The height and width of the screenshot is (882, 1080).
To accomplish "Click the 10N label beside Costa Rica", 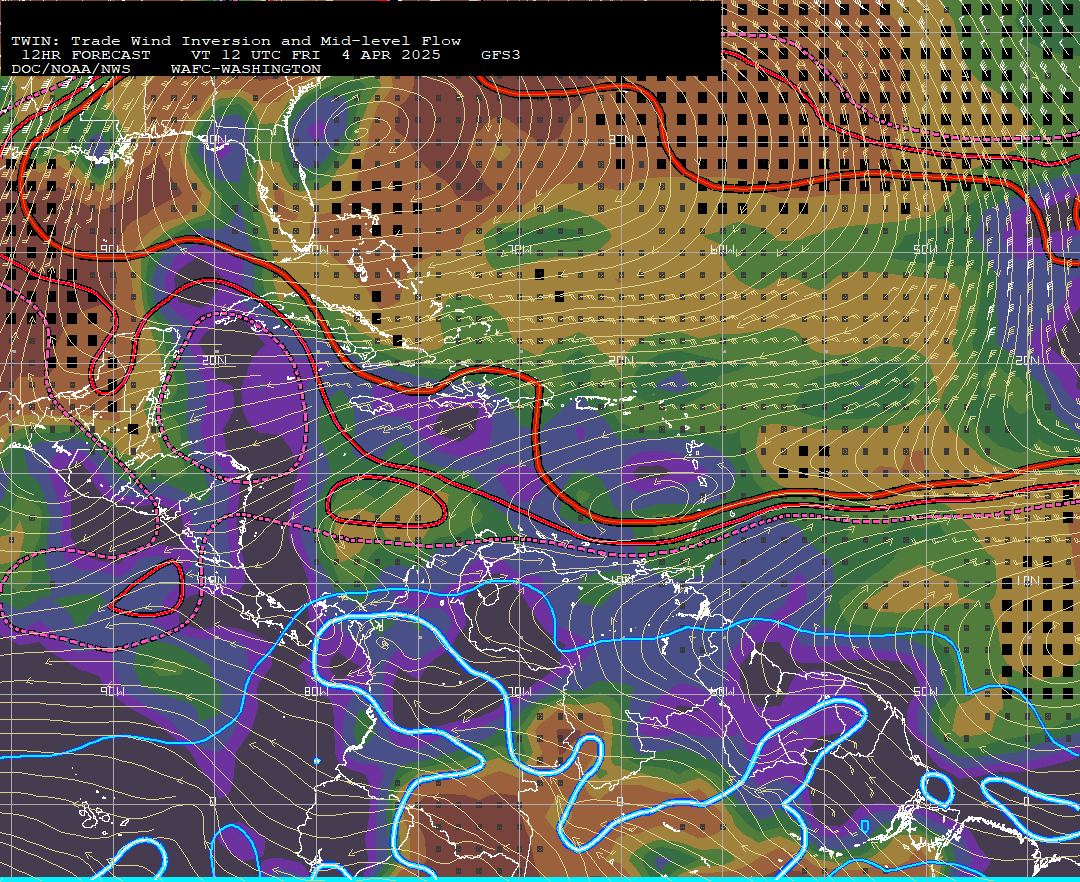I will tap(214, 580).
